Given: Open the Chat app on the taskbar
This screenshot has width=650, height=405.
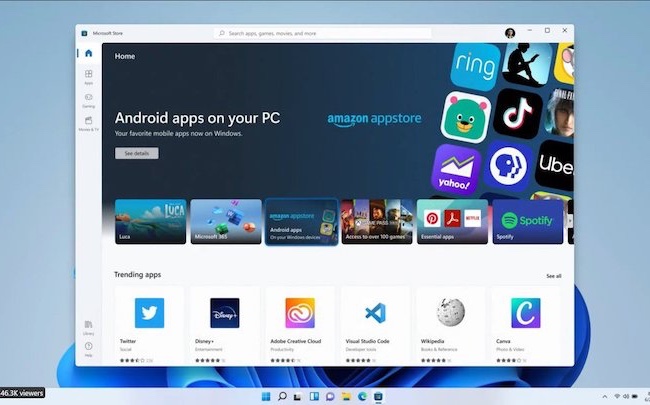Looking at the screenshot, I should [x=330, y=397].
